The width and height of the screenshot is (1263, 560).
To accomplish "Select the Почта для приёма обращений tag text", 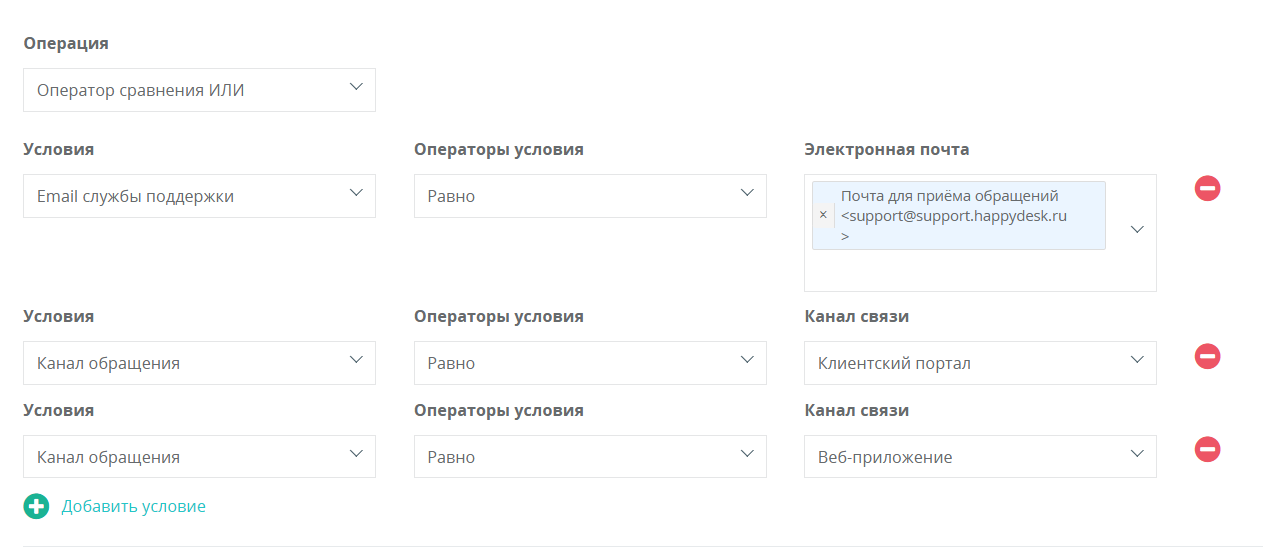I will tap(950, 196).
